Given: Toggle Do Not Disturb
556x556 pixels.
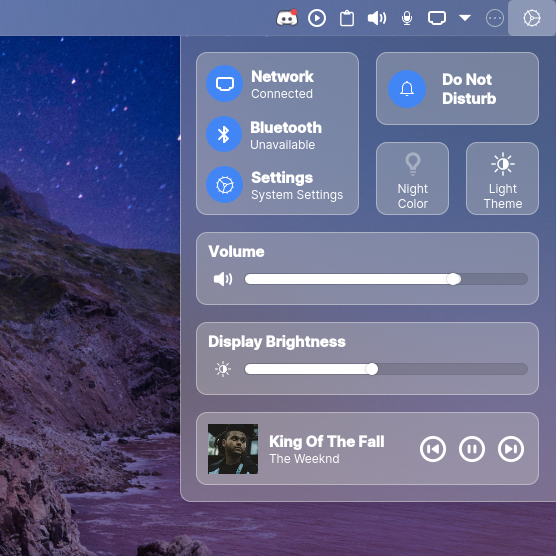Looking at the screenshot, I should [x=407, y=89].
